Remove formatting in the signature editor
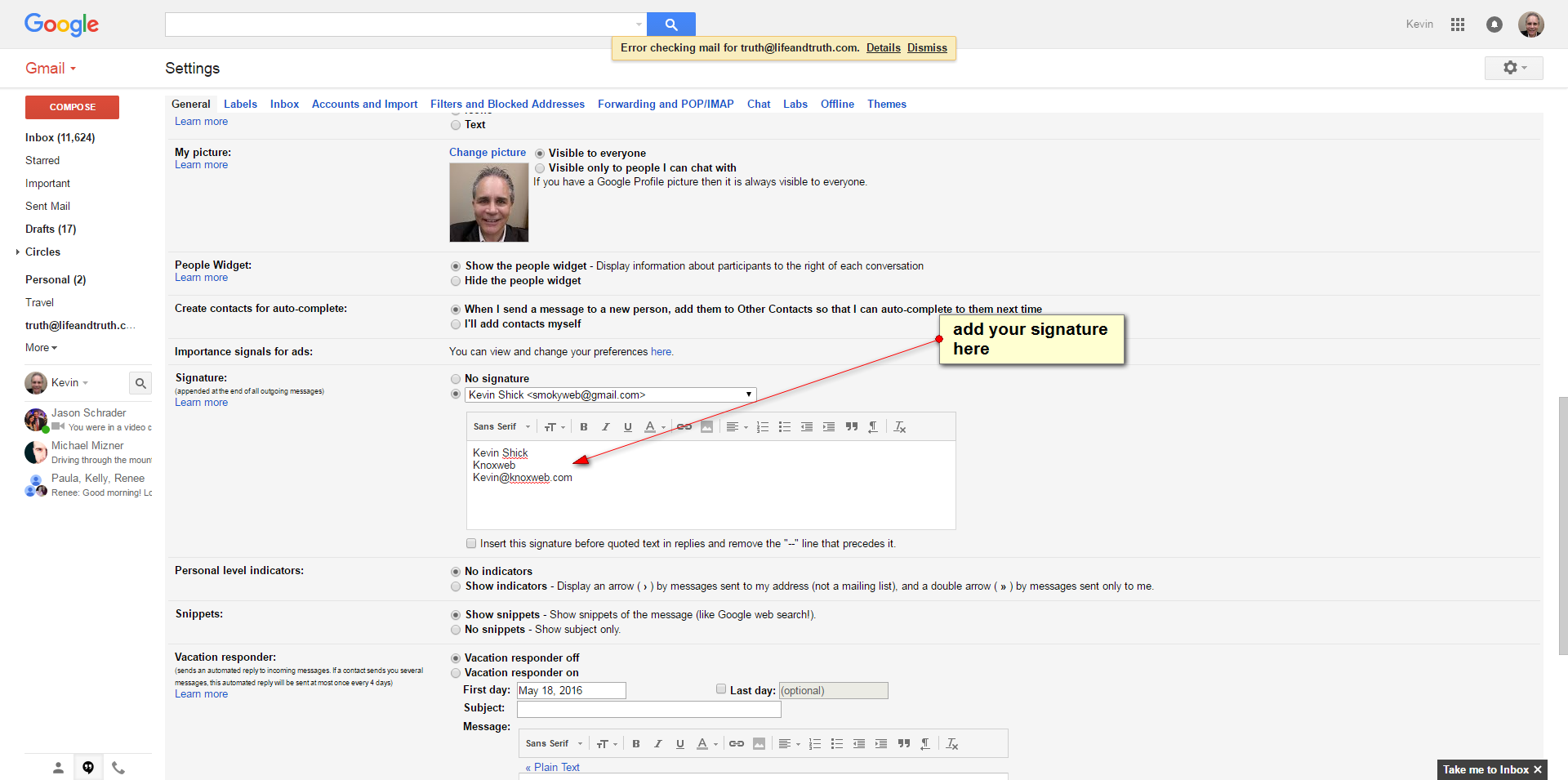The height and width of the screenshot is (780, 1568). pyautogui.click(x=900, y=426)
